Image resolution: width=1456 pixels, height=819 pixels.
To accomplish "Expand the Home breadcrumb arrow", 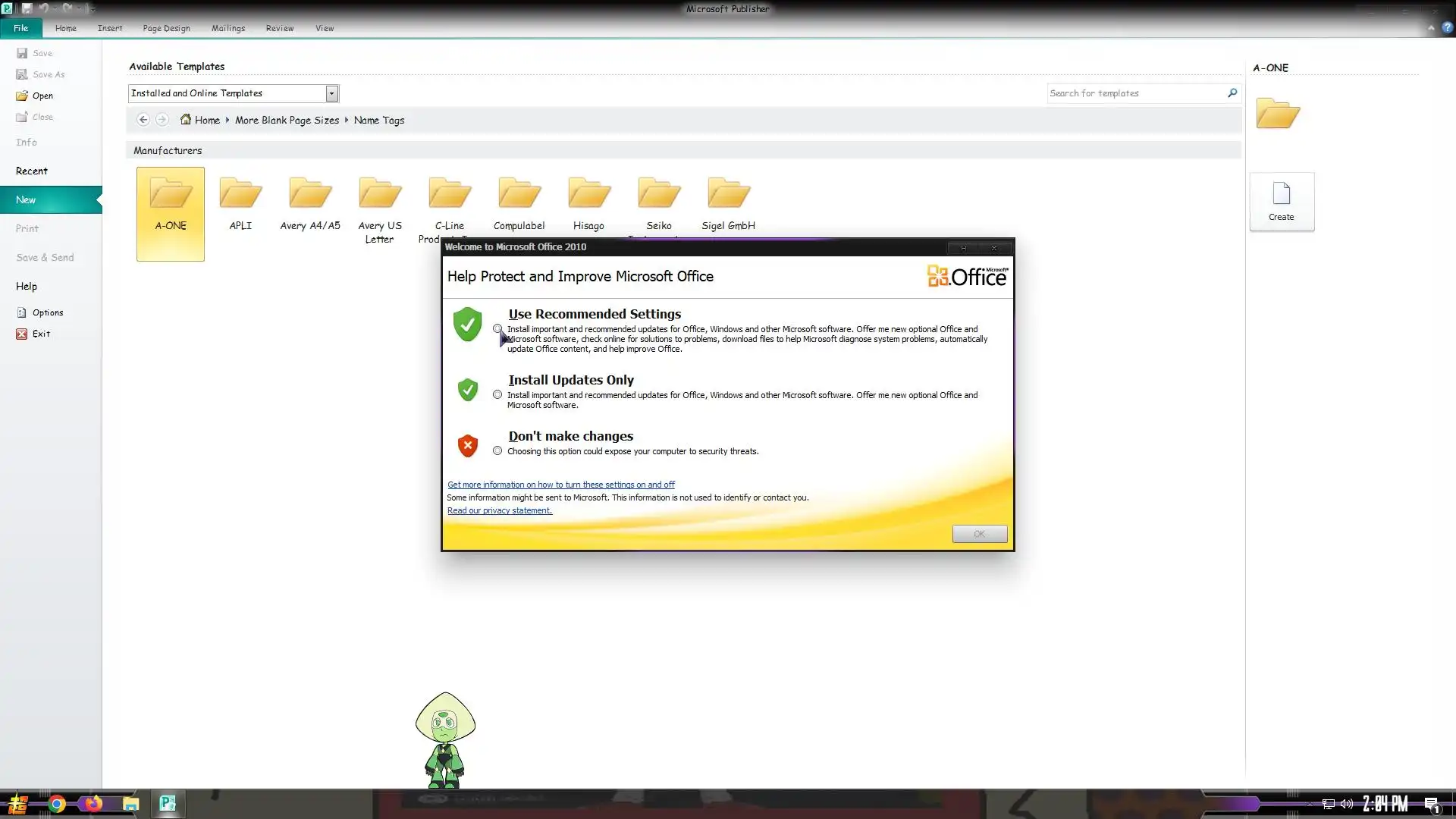I will pyautogui.click(x=227, y=120).
